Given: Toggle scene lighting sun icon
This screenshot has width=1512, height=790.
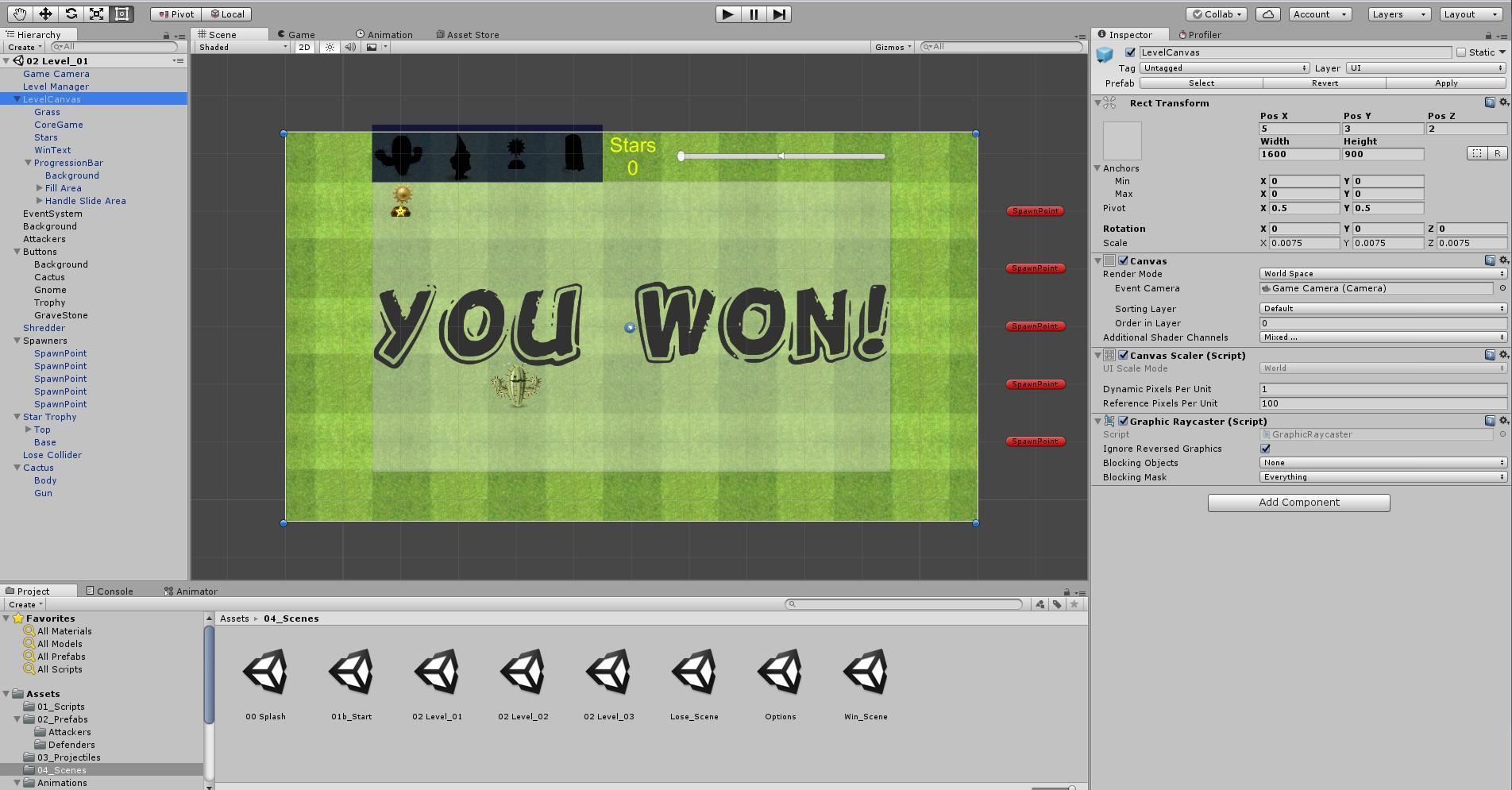Looking at the screenshot, I should coord(330,47).
